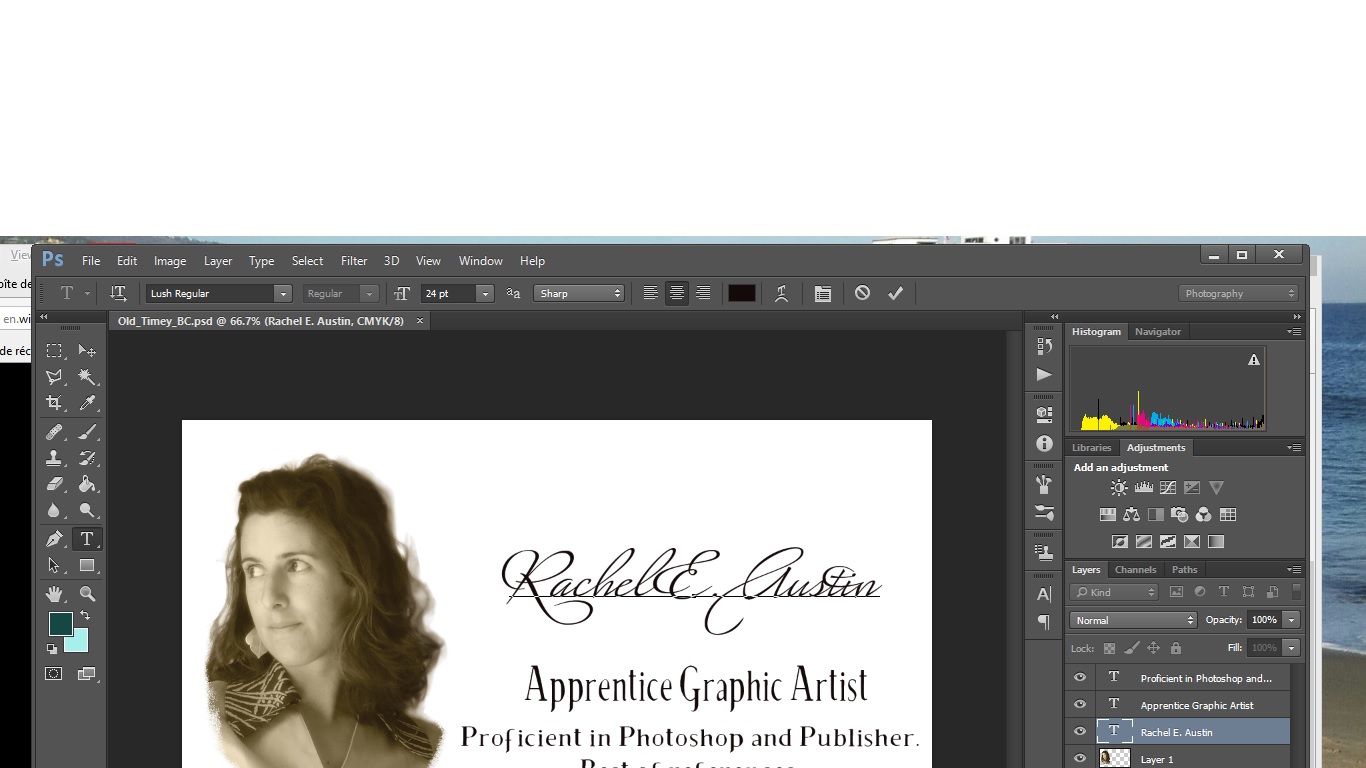Select the Brush tool
The height and width of the screenshot is (768, 1366).
coord(87,432)
